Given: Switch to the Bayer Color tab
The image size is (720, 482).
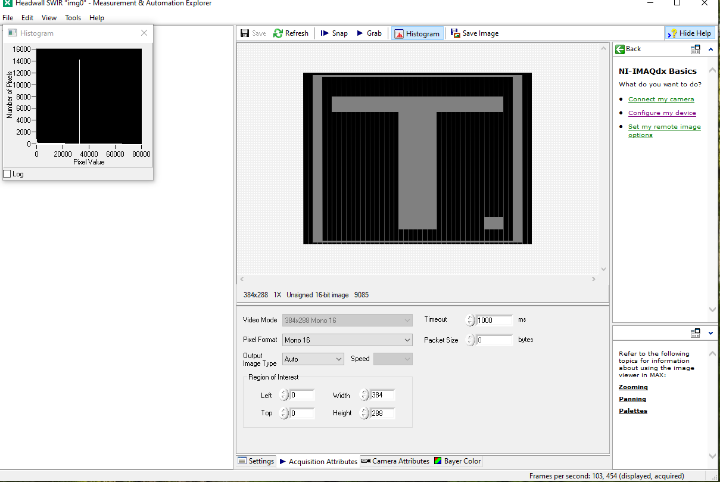Looking at the screenshot, I should tap(457, 461).
